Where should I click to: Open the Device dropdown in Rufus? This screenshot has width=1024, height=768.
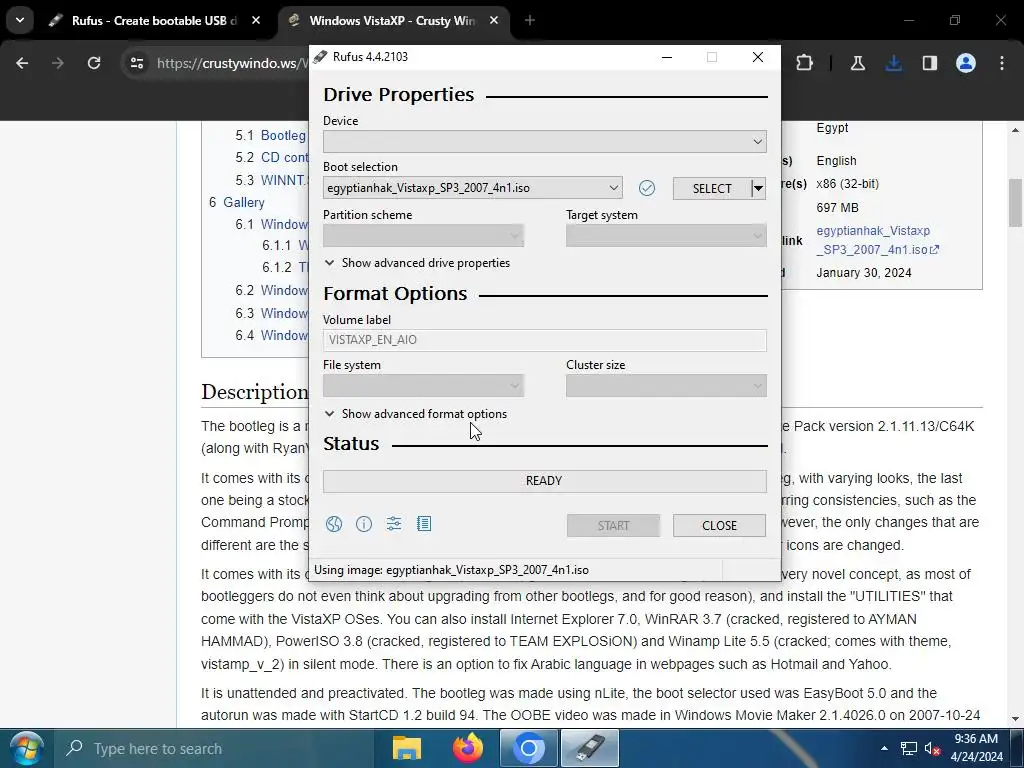tap(545, 142)
